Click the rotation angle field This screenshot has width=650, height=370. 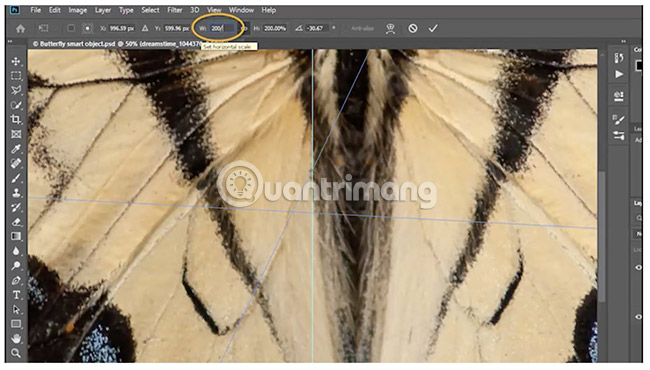click(x=317, y=29)
